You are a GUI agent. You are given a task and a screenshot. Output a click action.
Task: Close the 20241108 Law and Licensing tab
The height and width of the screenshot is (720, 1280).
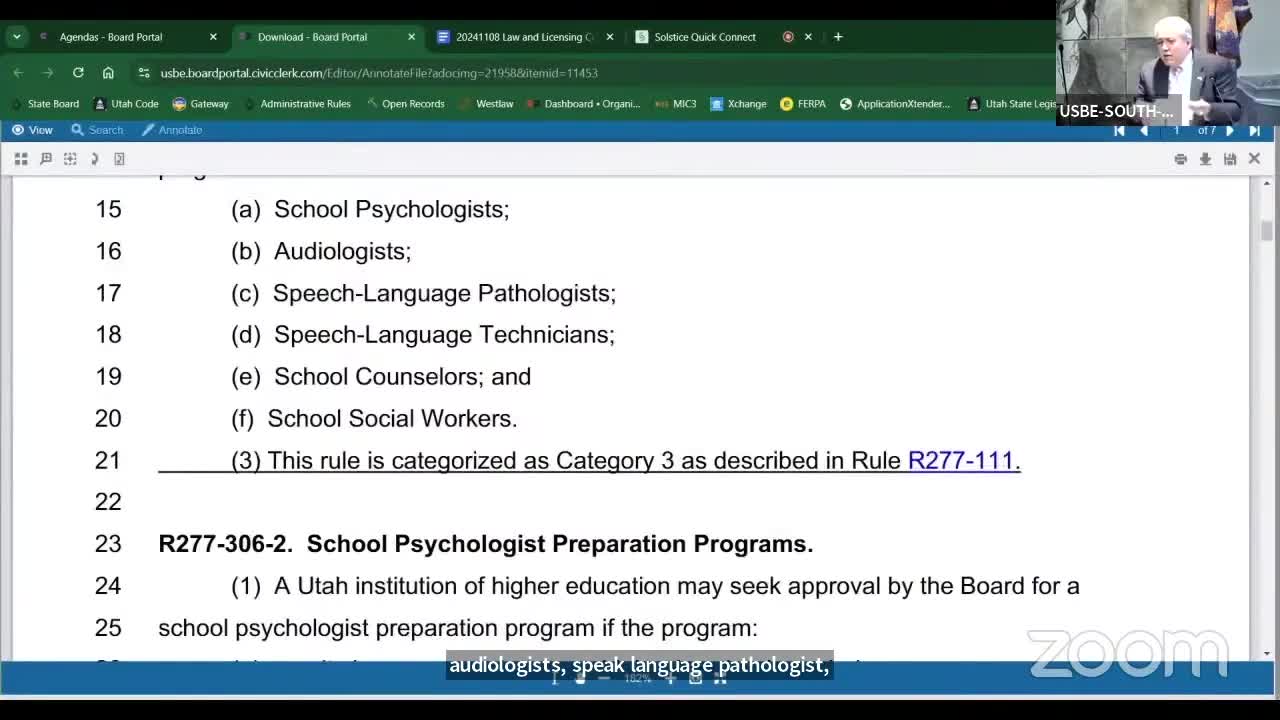point(610,37)
